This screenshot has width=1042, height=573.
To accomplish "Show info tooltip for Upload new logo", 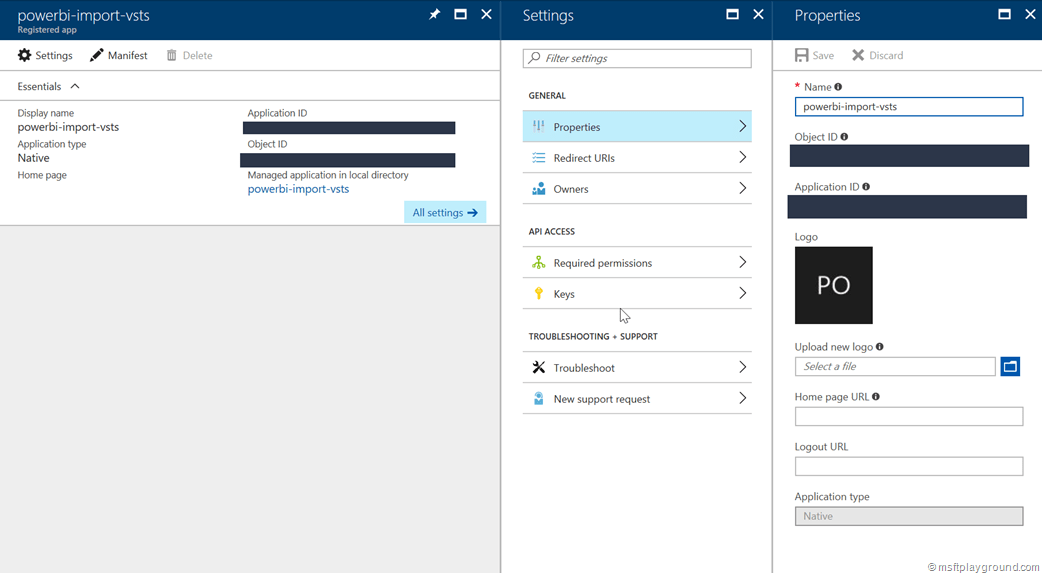I will point(880,346).
